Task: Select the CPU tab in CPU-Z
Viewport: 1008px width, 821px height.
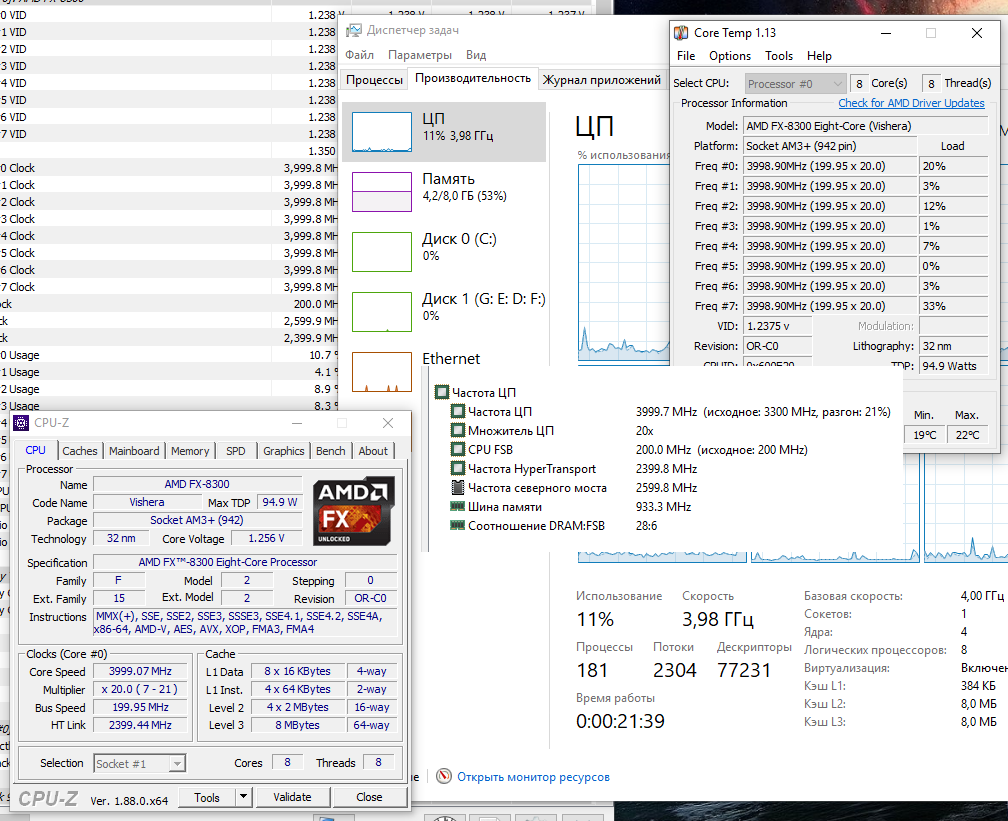Action: pyautogui.click(x=35, y=450)
